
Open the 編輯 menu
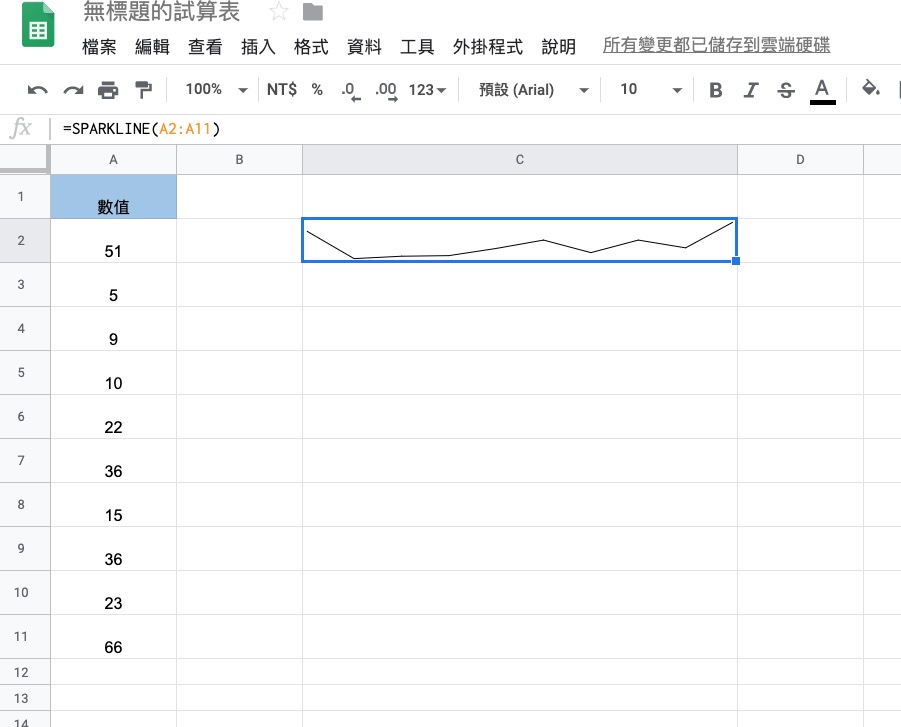coord(152,47)
